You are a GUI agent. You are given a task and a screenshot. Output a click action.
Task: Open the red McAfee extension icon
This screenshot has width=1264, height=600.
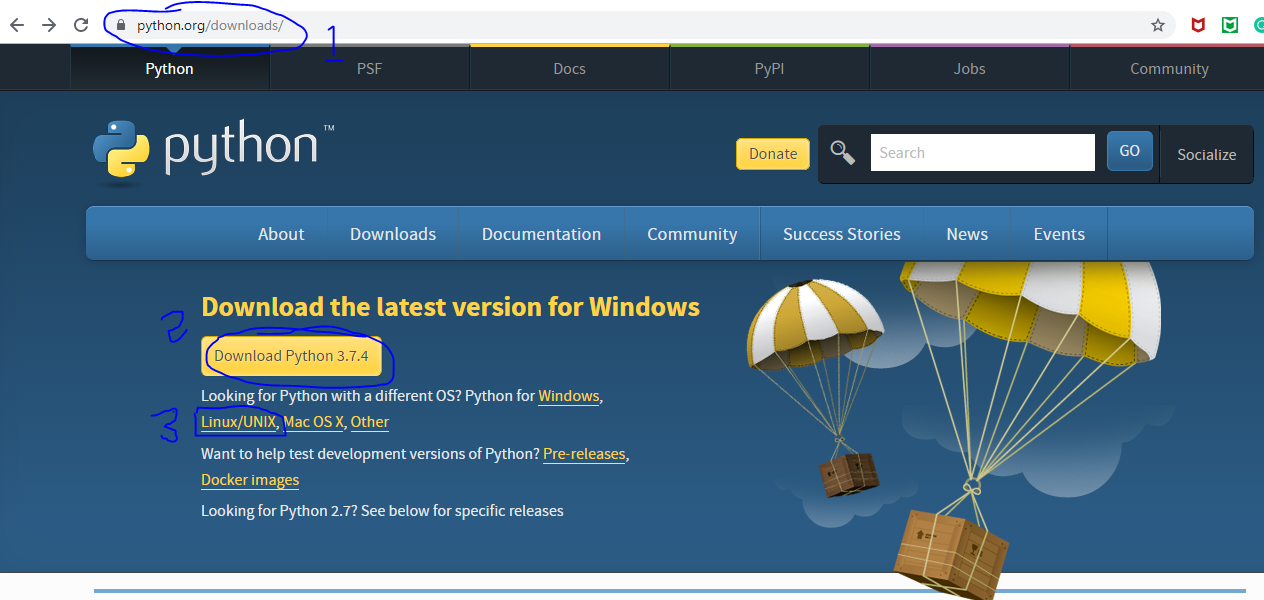click(1198, 25)
